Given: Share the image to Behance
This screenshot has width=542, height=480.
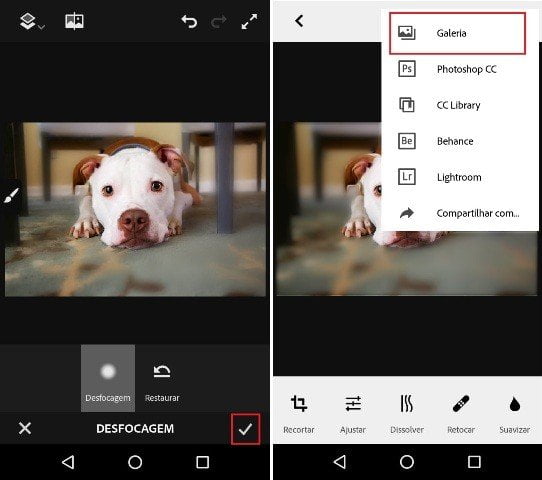Looking at the screenshot, I should (x=457, y=141).
